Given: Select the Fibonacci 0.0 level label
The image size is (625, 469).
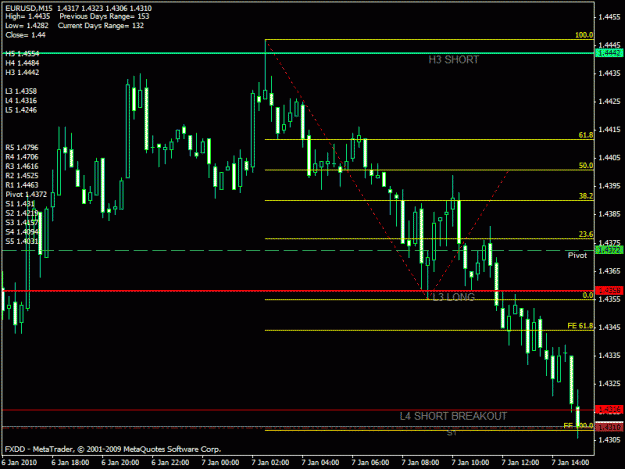Looking at the screenshot, I should coord(588,295).
